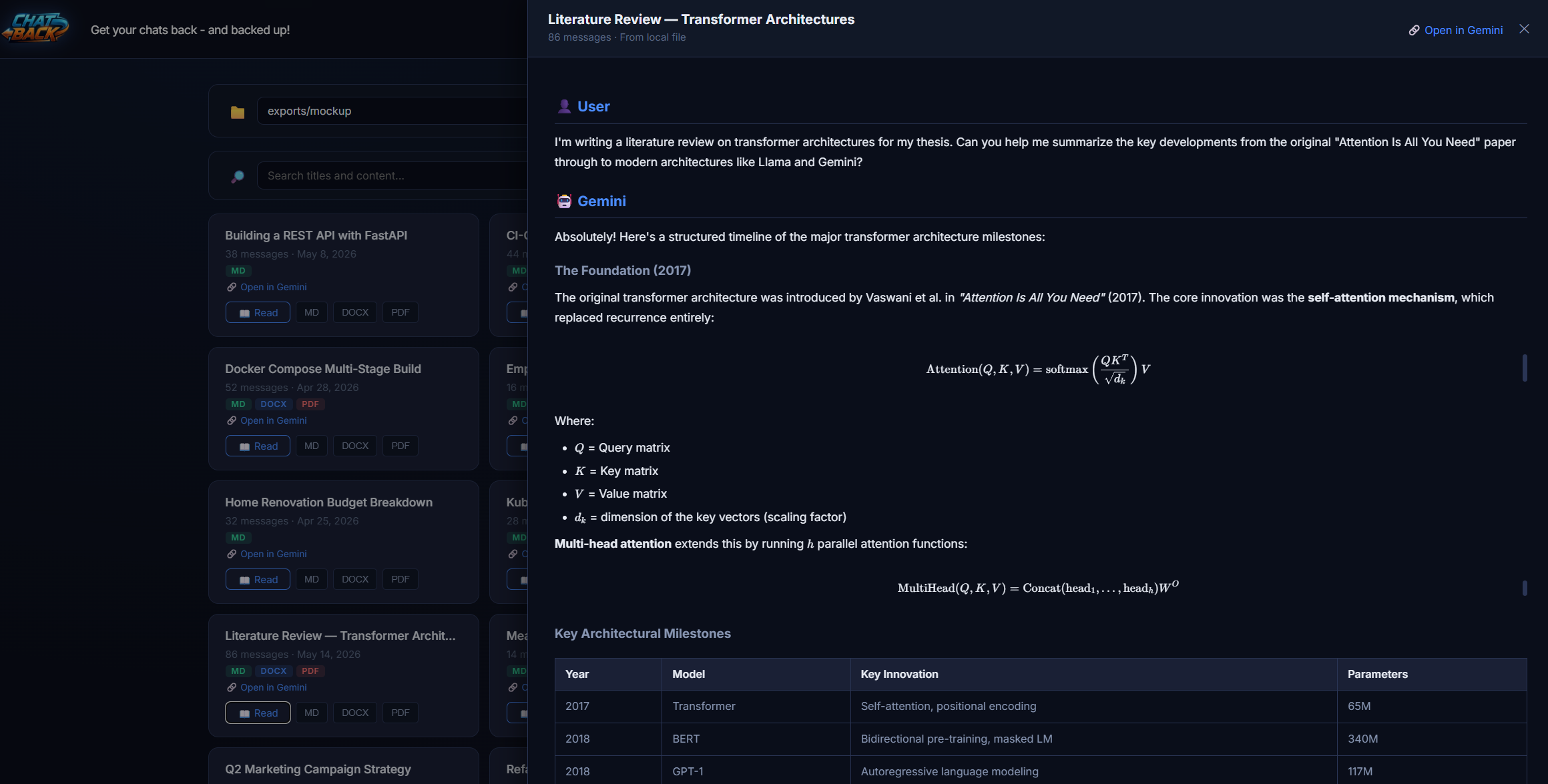1548x784 pixels.
Task: Export FastAPI chat as DOCX
Action: click(x=355, y=312)
